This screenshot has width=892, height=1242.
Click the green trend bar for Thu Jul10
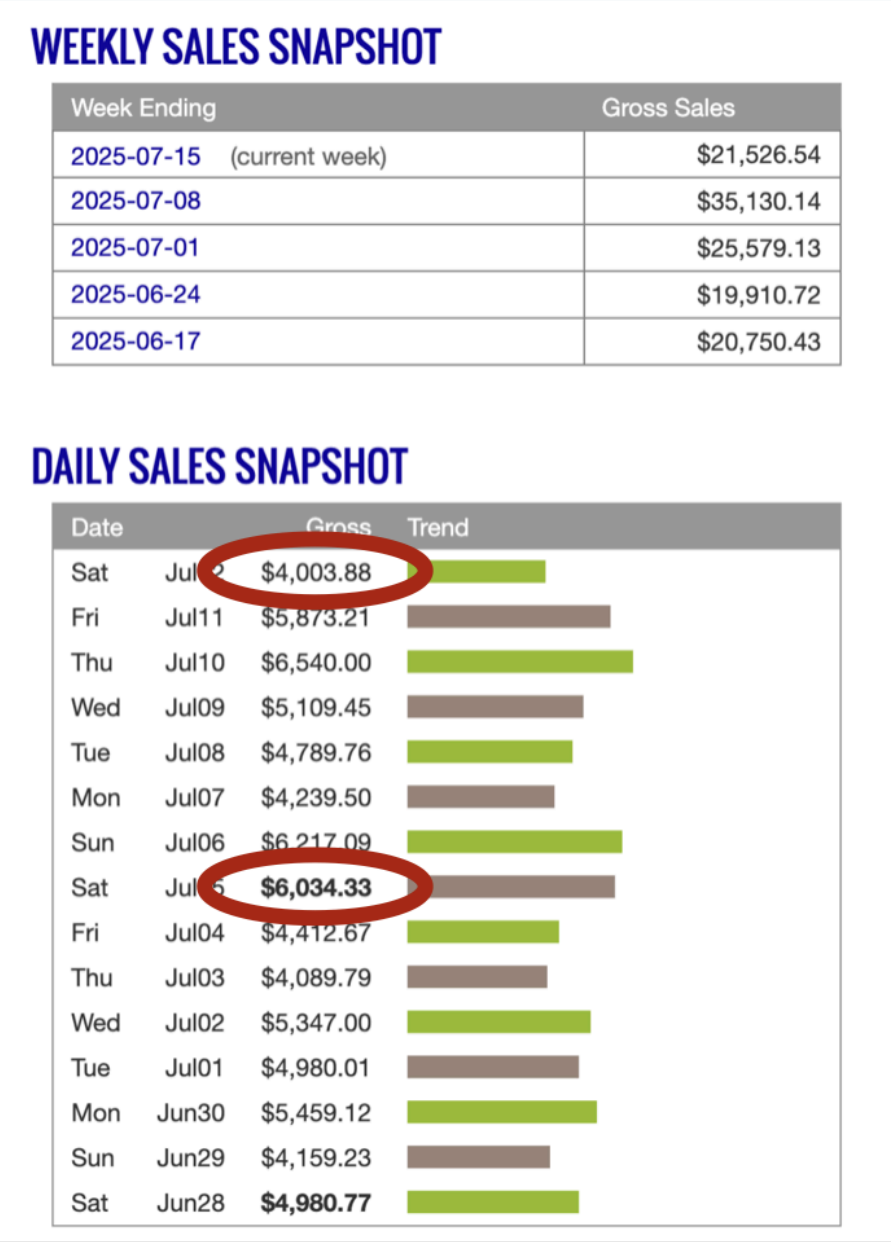tap(520, 662)
